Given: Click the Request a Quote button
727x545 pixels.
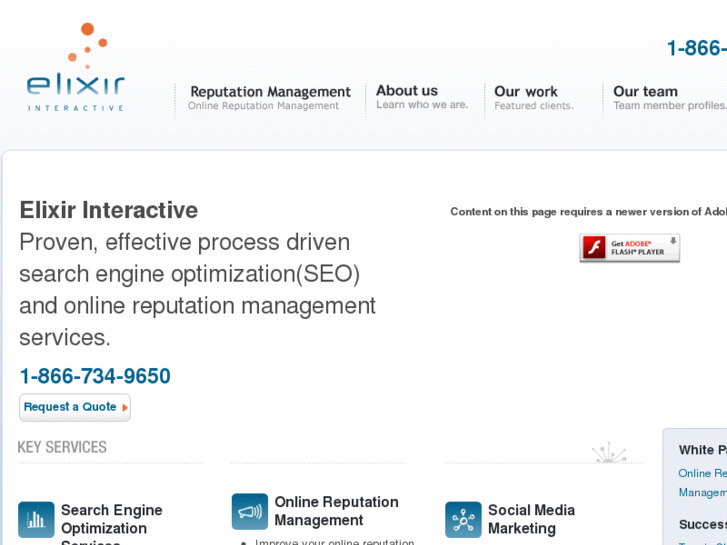Looking at the screenshot, I should point(75,407).
